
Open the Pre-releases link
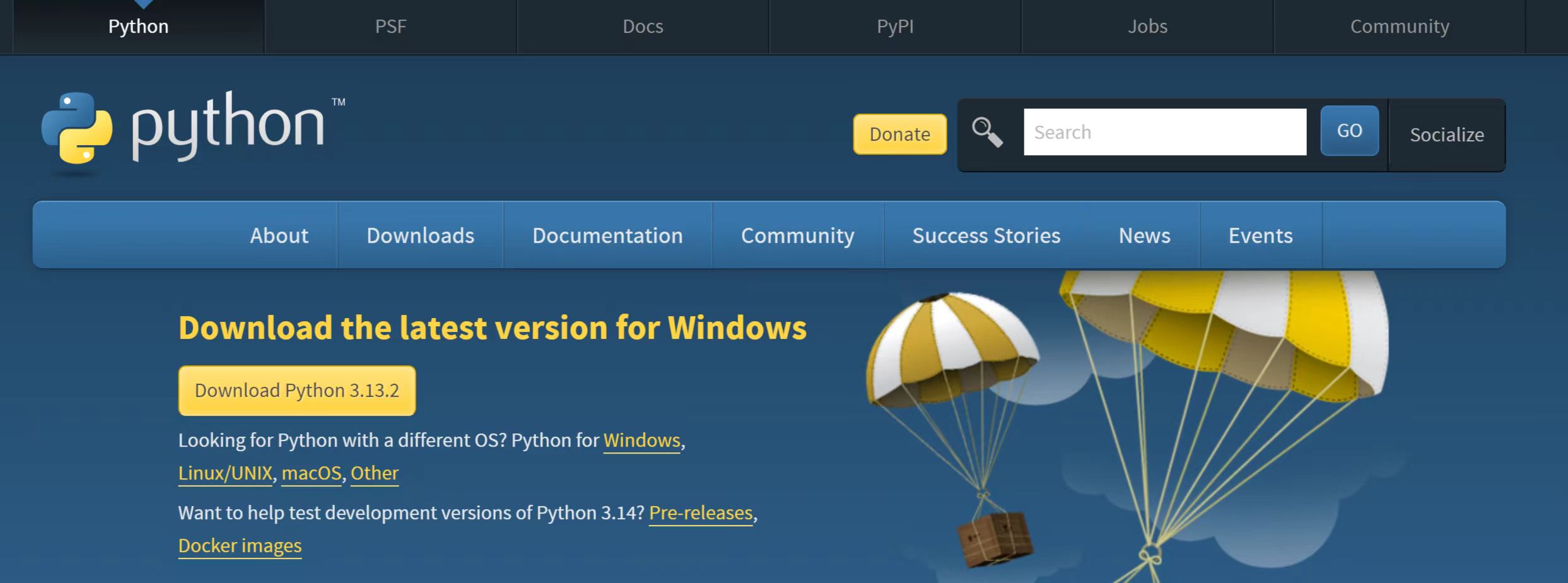click(701, 512)
